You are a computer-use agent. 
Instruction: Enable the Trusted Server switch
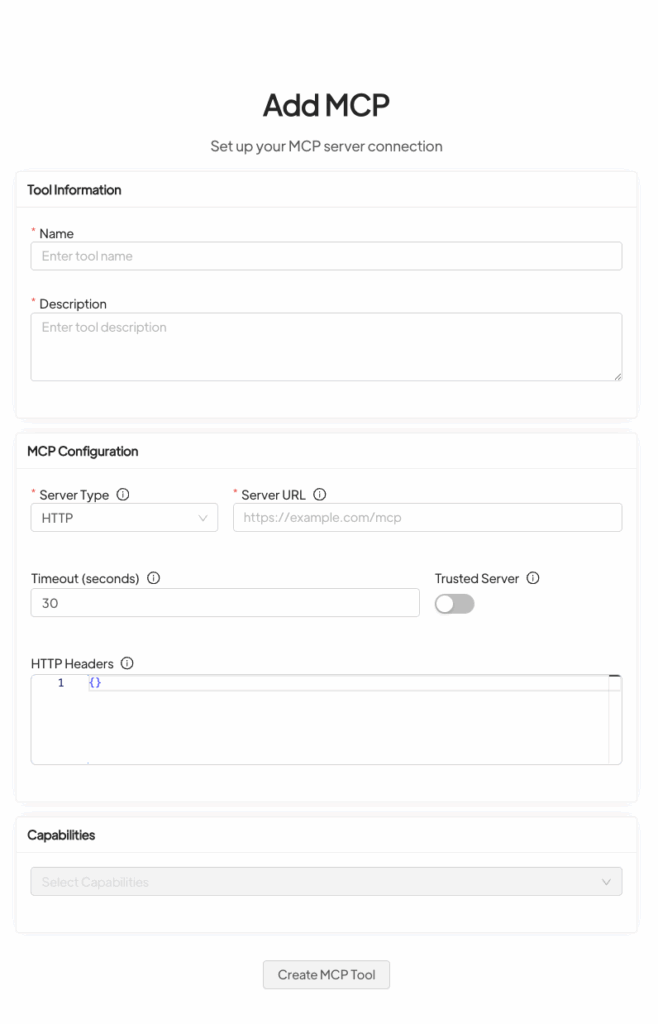[x=454, y=604]
